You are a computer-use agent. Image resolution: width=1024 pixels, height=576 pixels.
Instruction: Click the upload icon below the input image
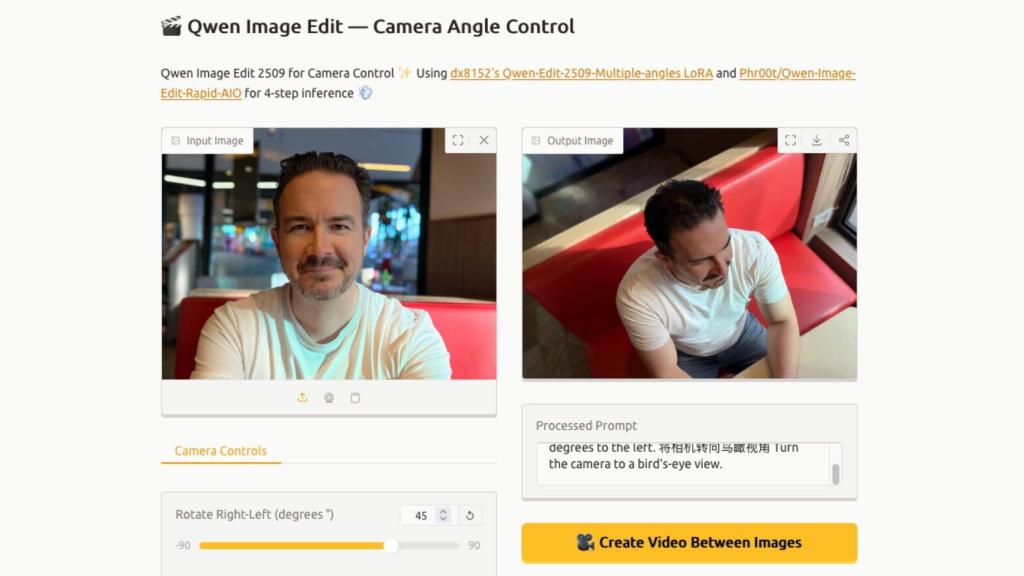[x=302, y=397]
